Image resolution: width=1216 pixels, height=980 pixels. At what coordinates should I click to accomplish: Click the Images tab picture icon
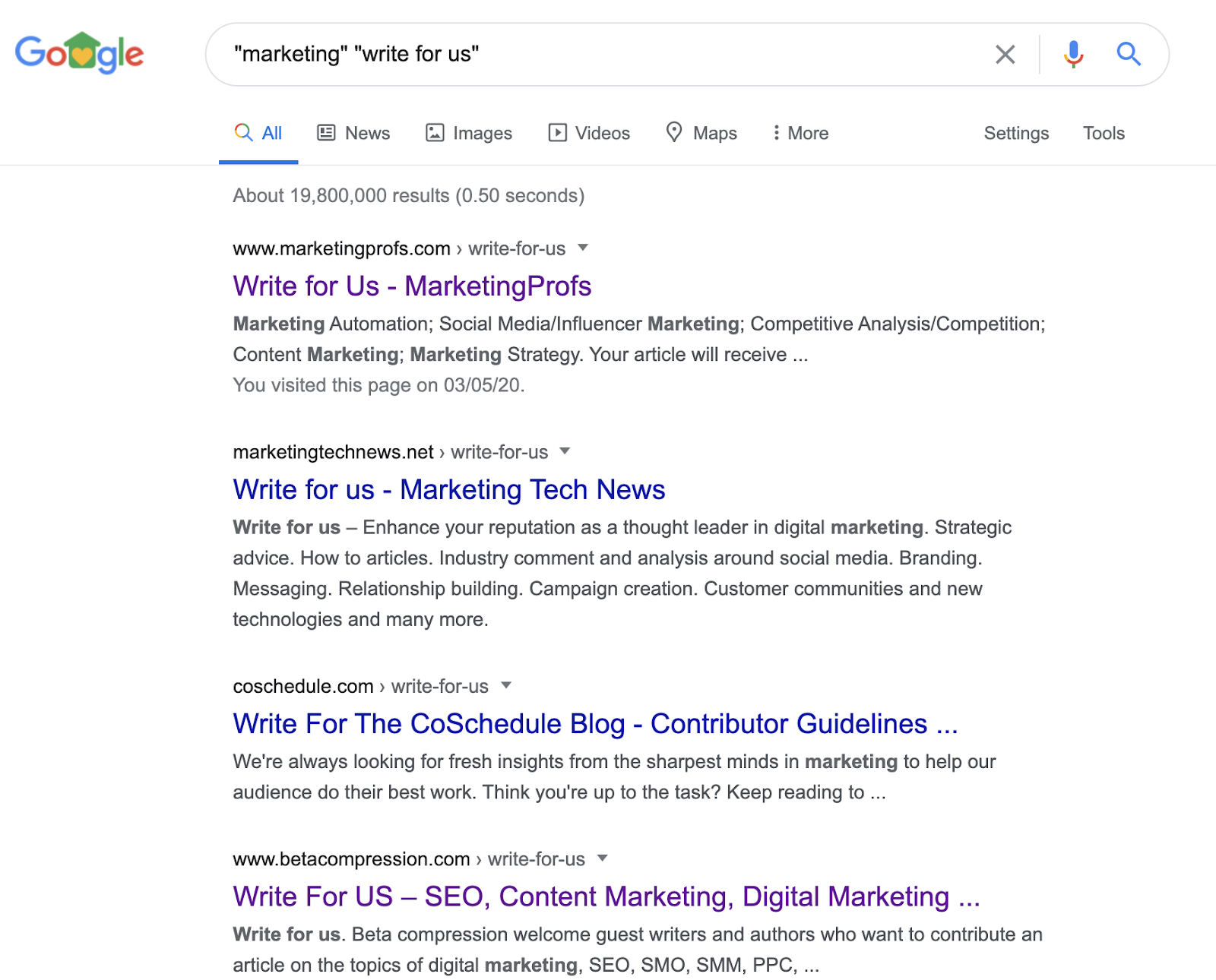click(x=435, y=133)
